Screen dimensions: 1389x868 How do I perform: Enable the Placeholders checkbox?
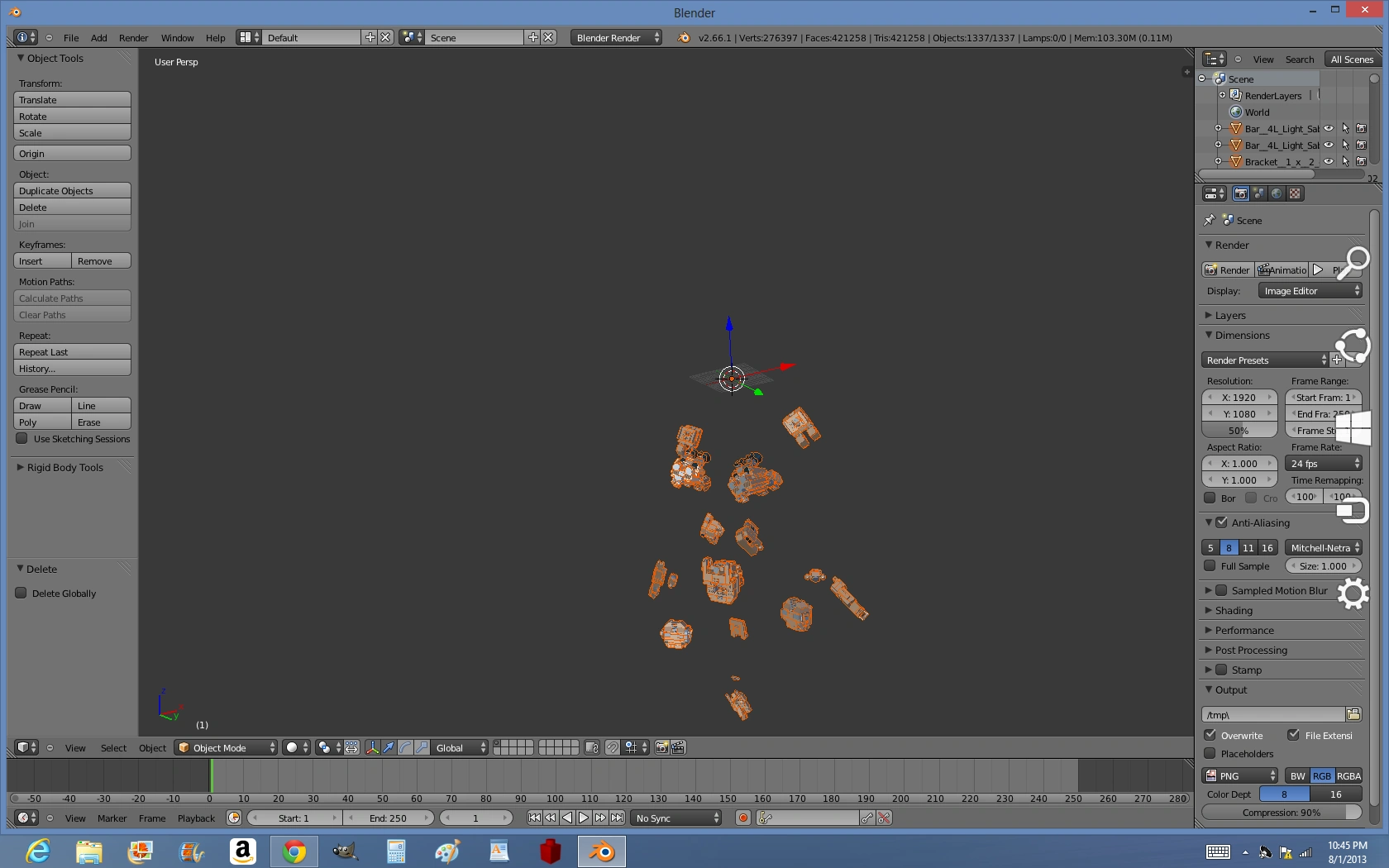(x=1210, y=753)
